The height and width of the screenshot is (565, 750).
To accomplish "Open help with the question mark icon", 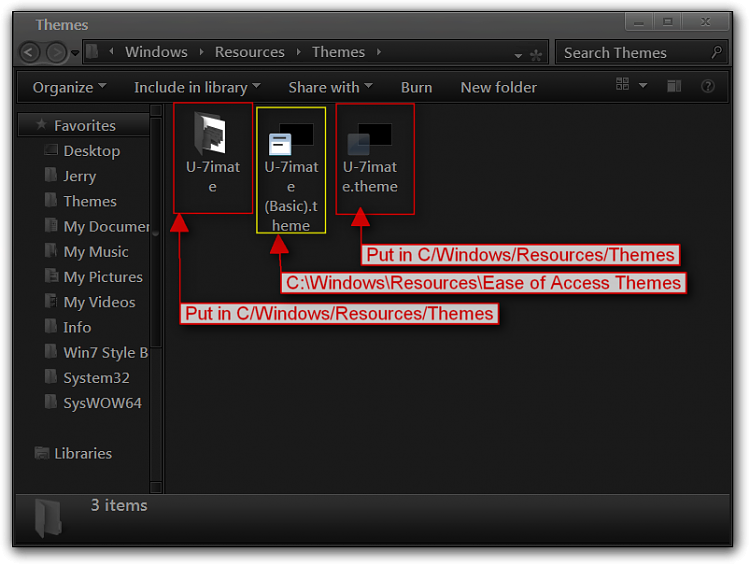I will [x=707, y=86].
